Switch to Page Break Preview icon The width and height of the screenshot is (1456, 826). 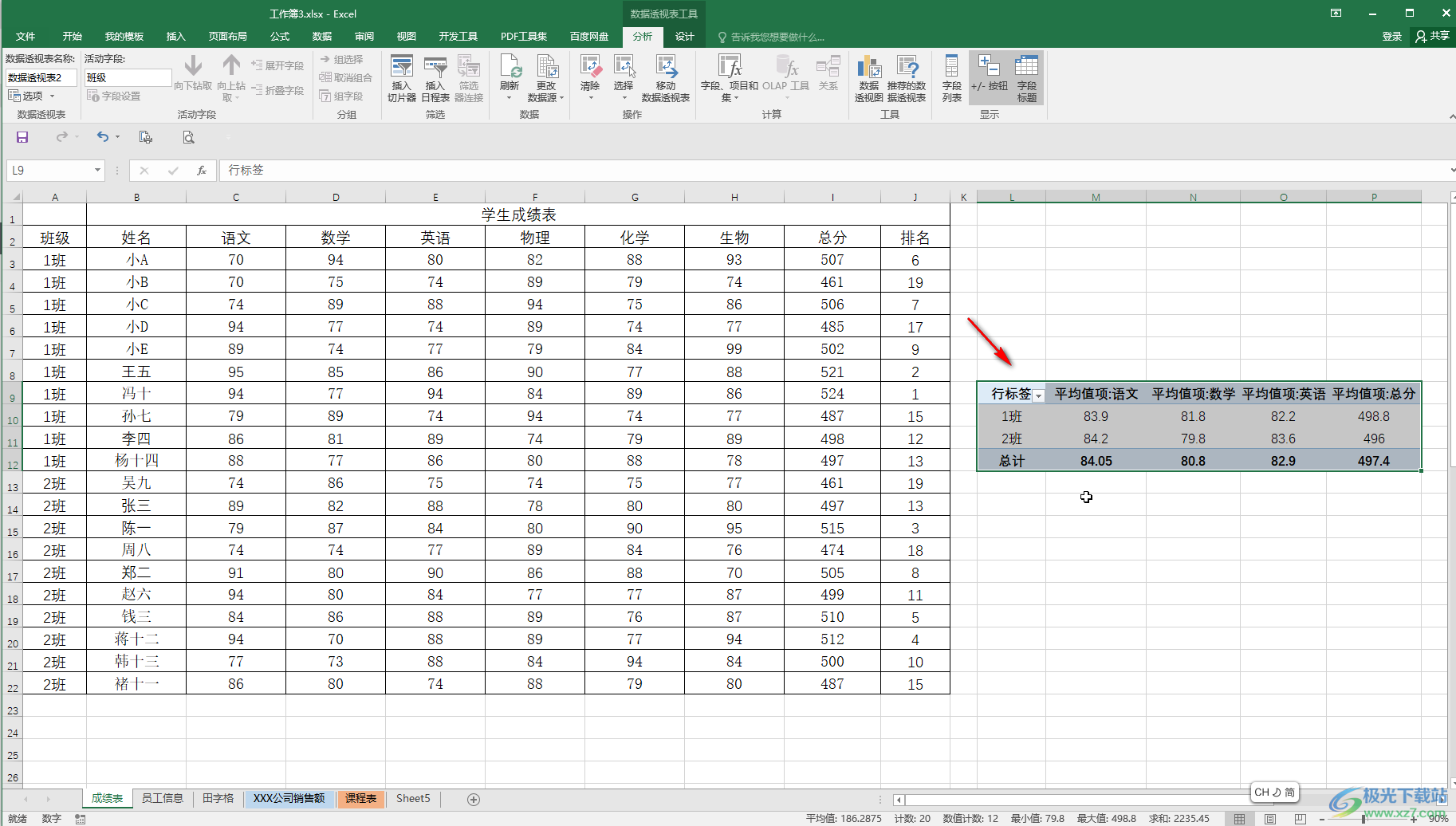point(1301,819)
